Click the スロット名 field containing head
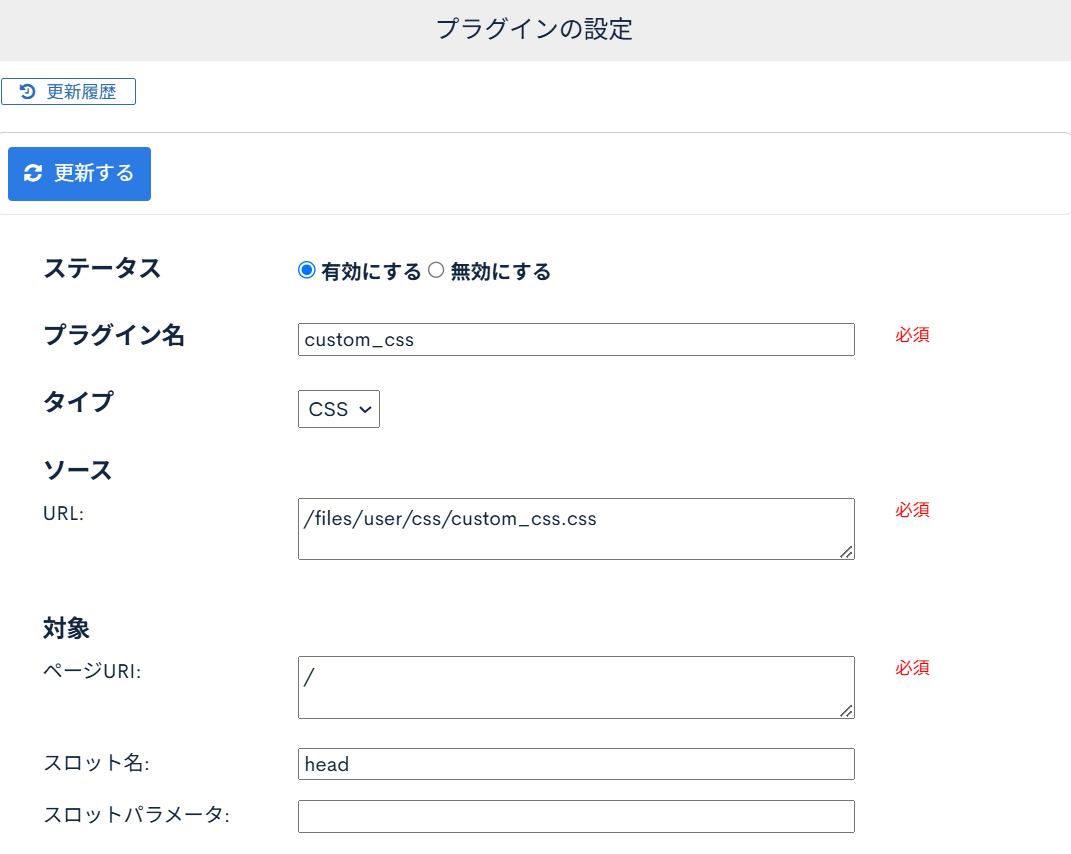 tap(575, 764)
